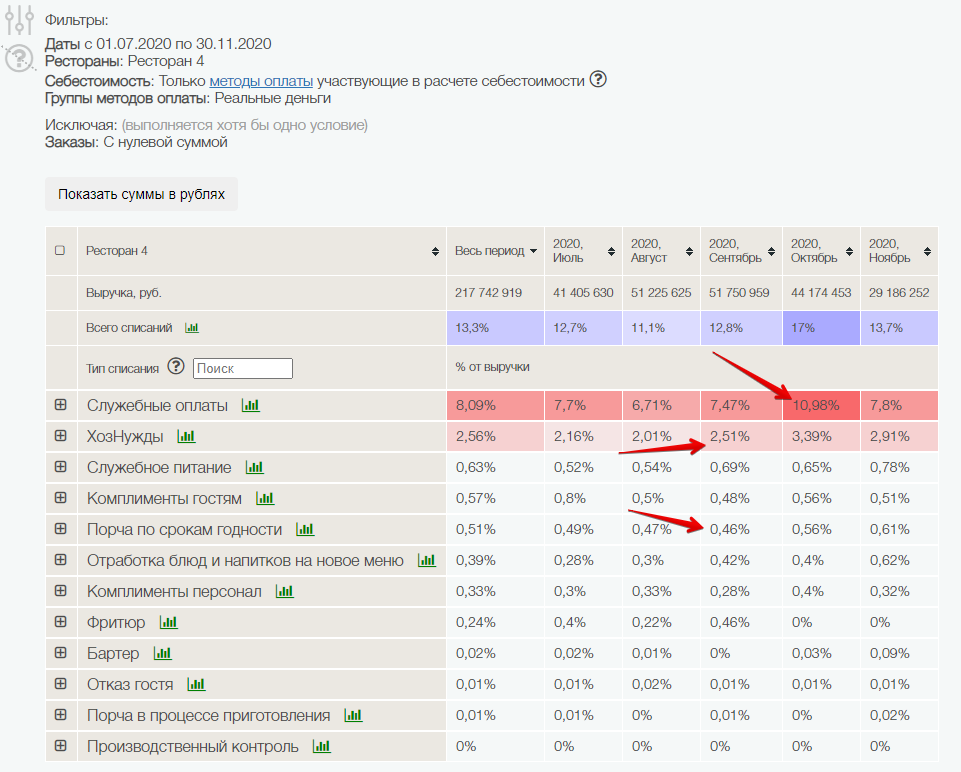Sort by 2020, Июль column
This screenshot has width=961, height=772.
click(611, 251)
